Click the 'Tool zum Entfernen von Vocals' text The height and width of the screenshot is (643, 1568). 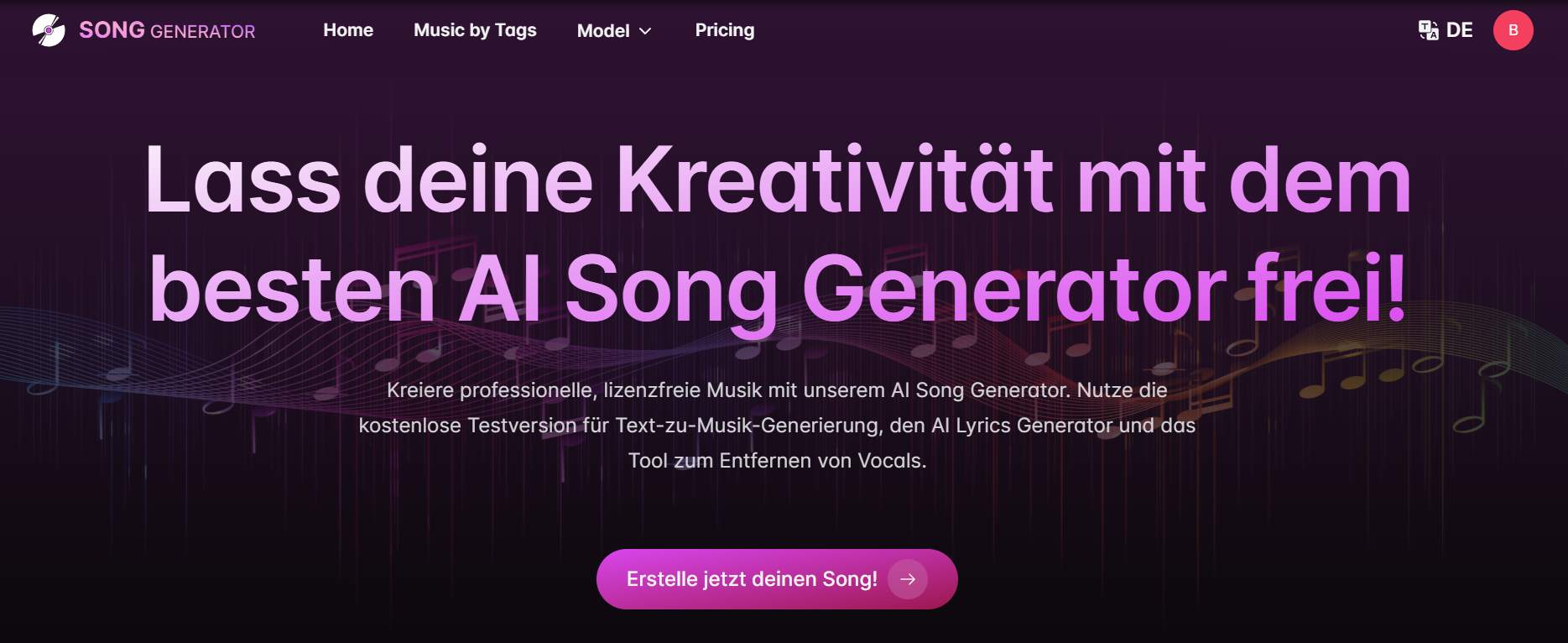click(x=777, y=461)
